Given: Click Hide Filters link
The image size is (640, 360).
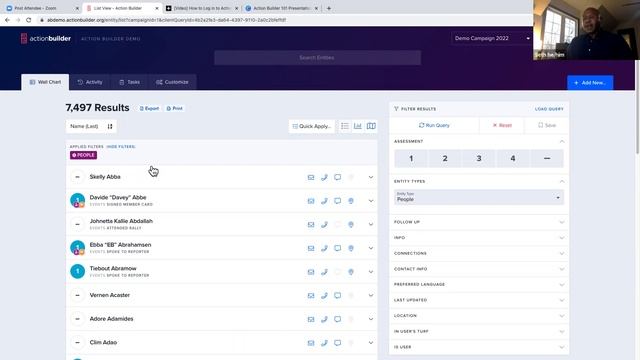Looking at the screenshot, I should tap(121, 147).
